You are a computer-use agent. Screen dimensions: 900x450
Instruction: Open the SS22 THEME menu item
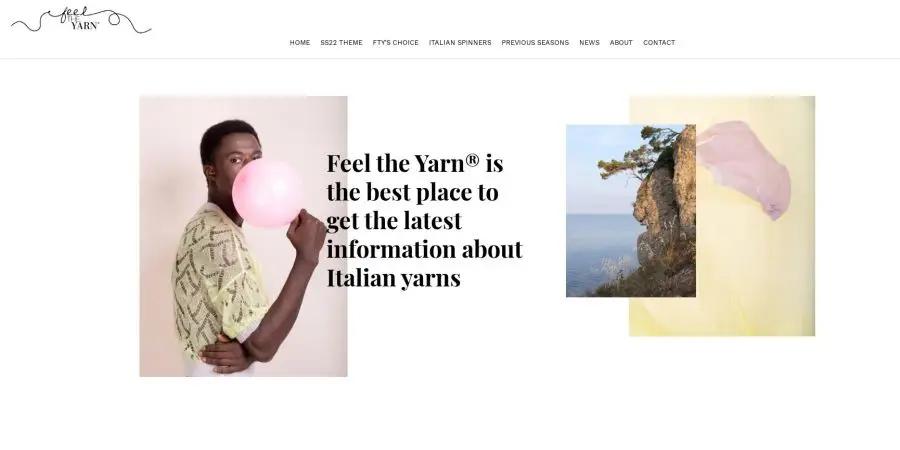pos(342,42)
